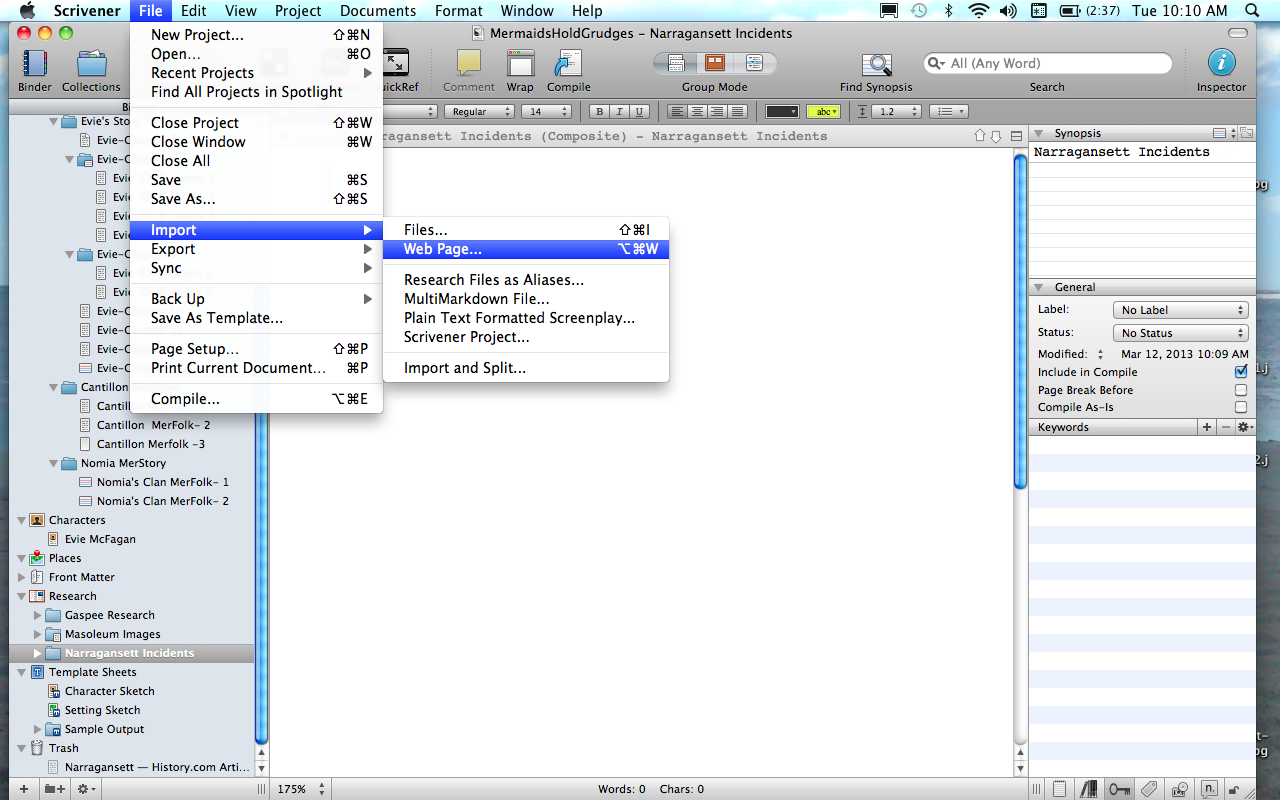Switch Group Mode to outliner view
1280x800 pixels.
755,63
